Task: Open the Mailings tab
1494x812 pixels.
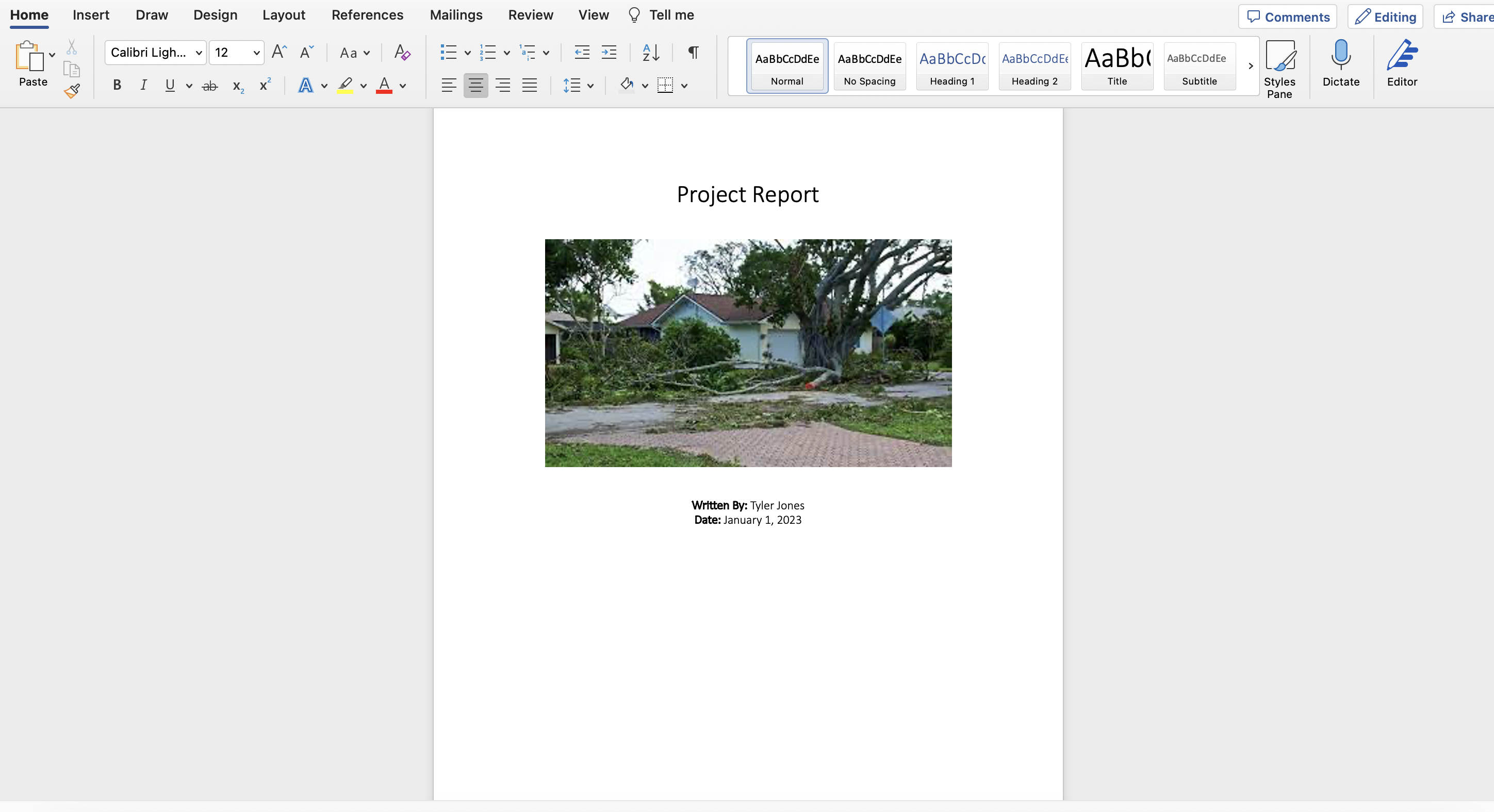Action: click(456, 14)
